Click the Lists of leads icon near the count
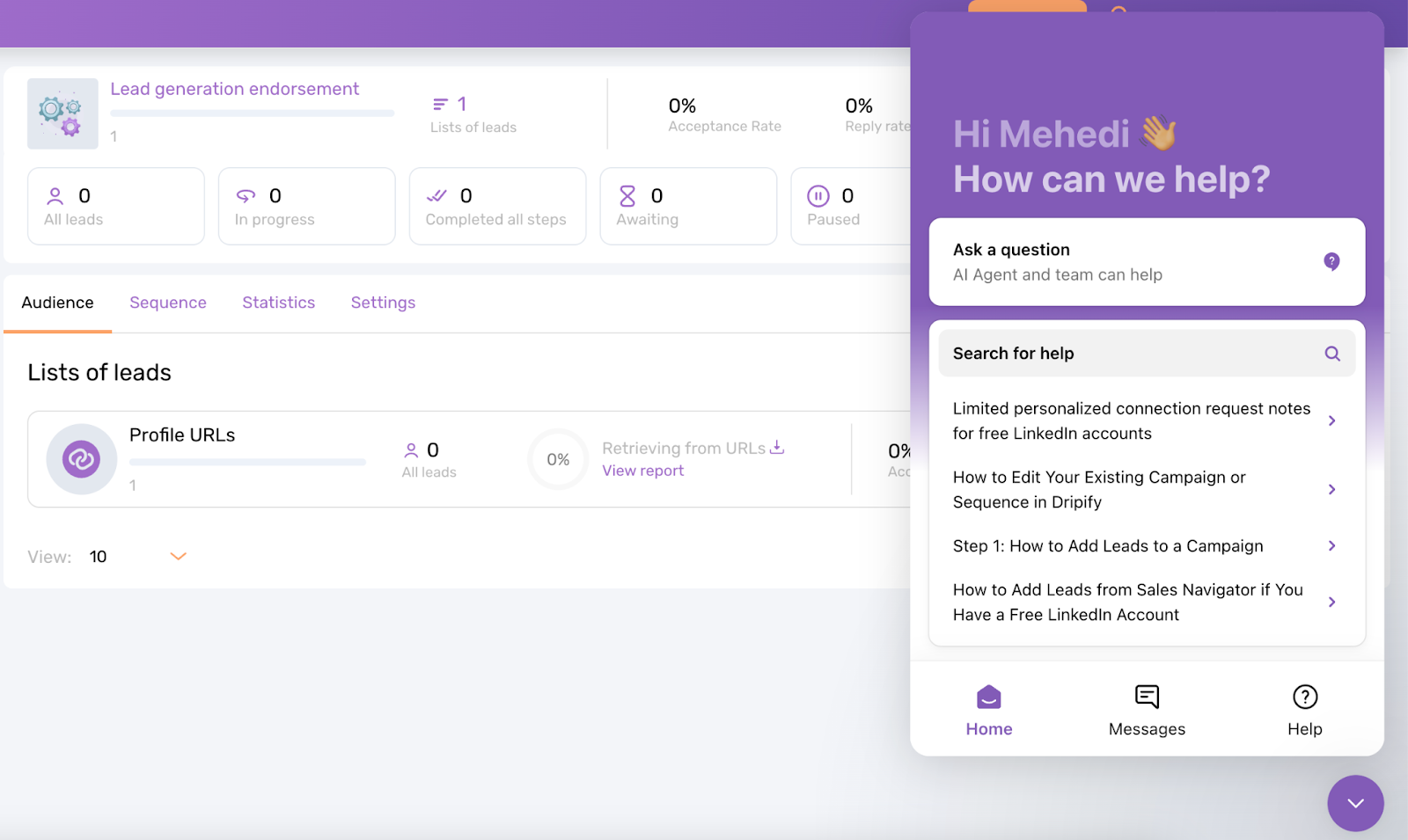1408x840 pixels. click(442, 103)
